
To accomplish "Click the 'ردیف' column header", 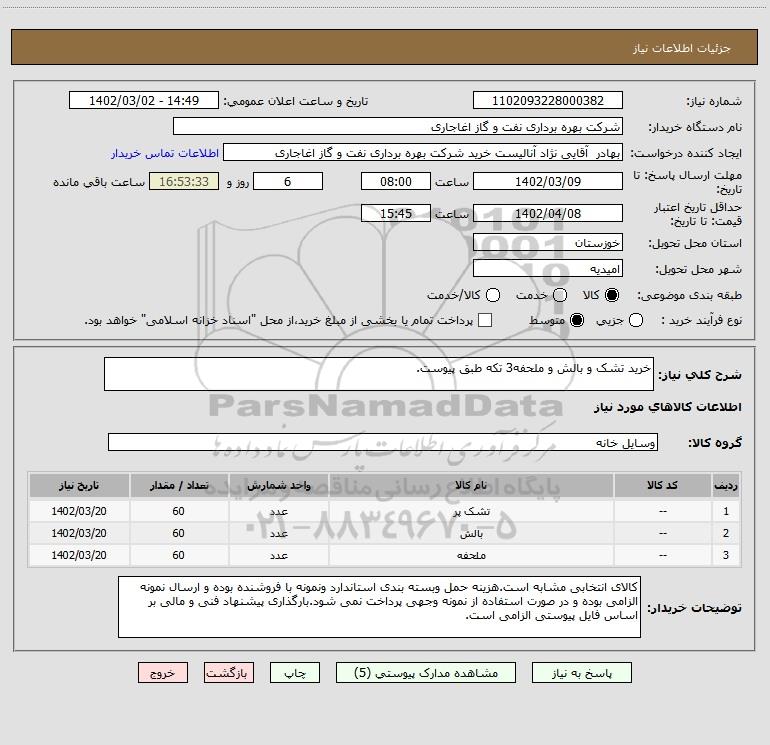I will coord(726,485).
